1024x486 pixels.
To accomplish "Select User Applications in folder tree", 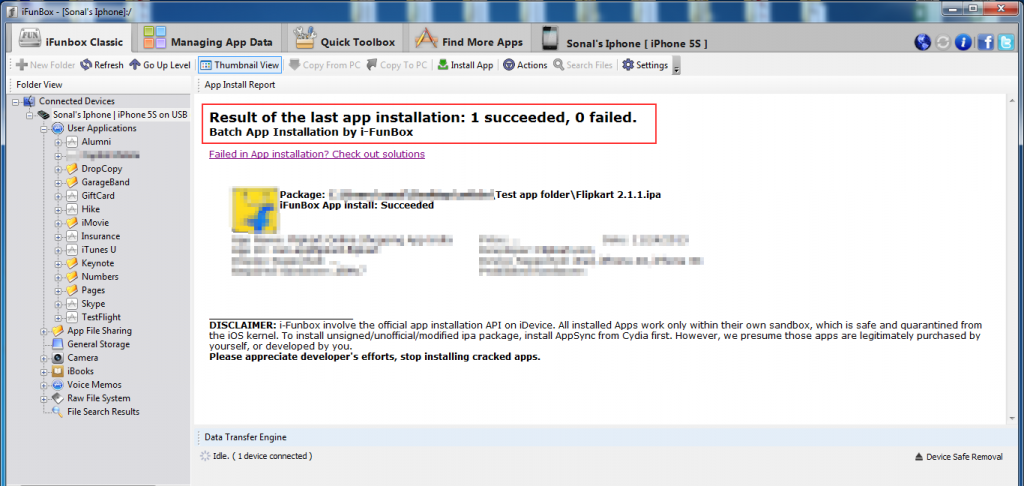I will pyautogui.click(x=102, y=128).
